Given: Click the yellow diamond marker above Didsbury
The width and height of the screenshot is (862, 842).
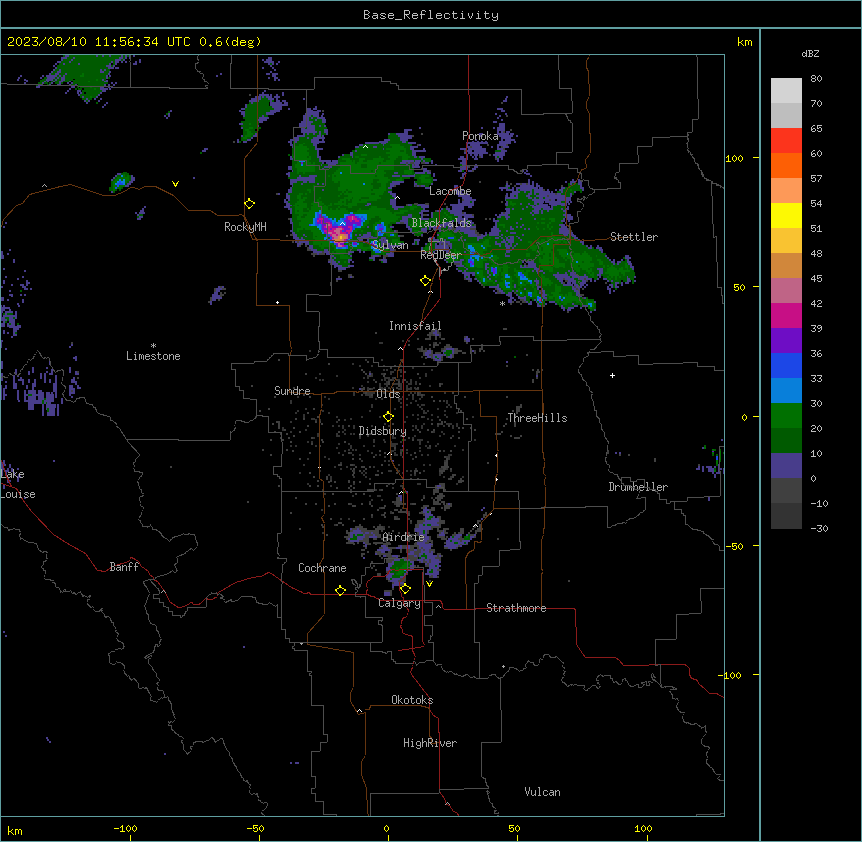Looking at the screenshot, I should click(x=388, y=417).
